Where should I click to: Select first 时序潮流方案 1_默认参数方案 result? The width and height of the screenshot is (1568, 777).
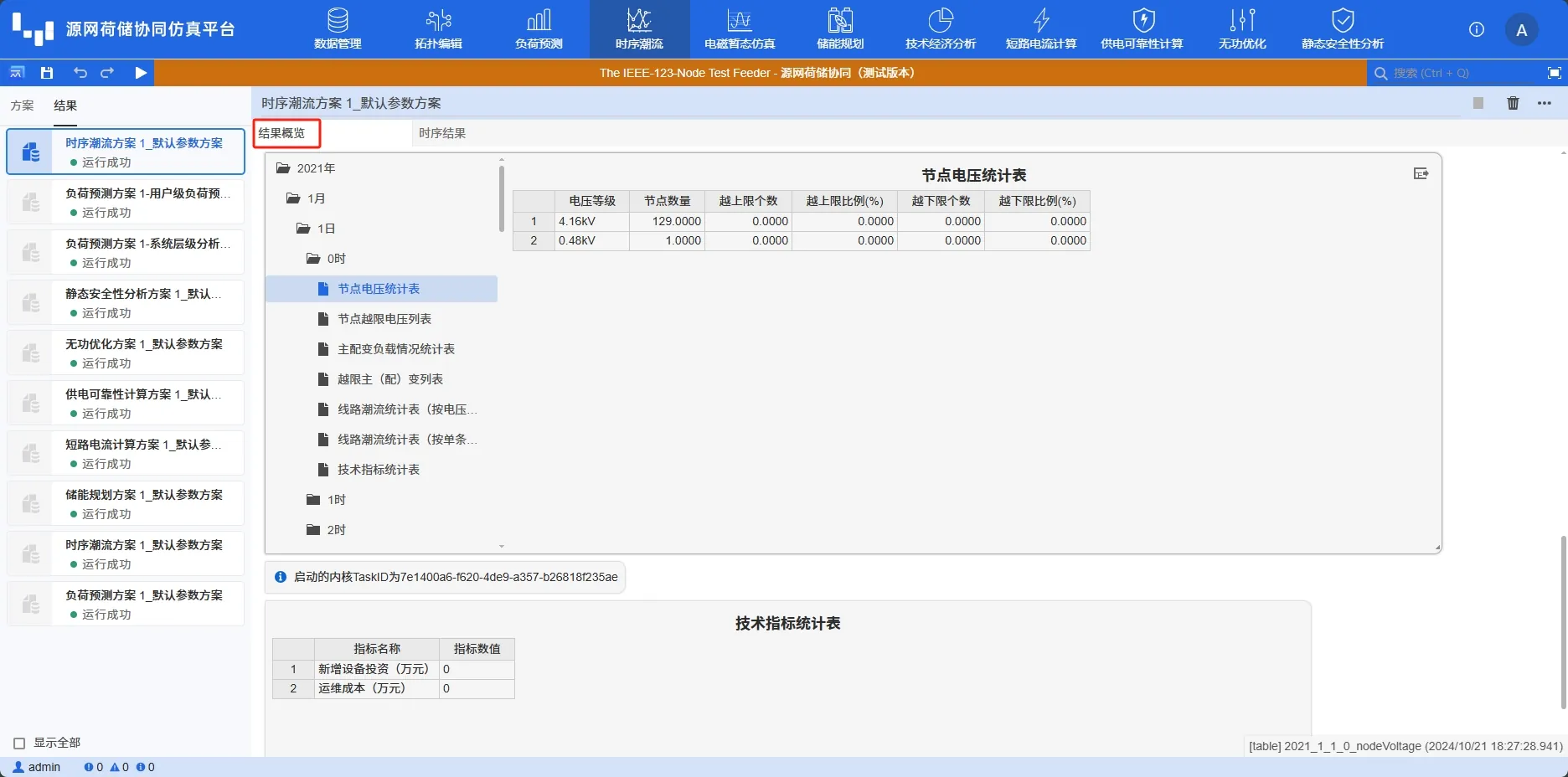[126, 152]
